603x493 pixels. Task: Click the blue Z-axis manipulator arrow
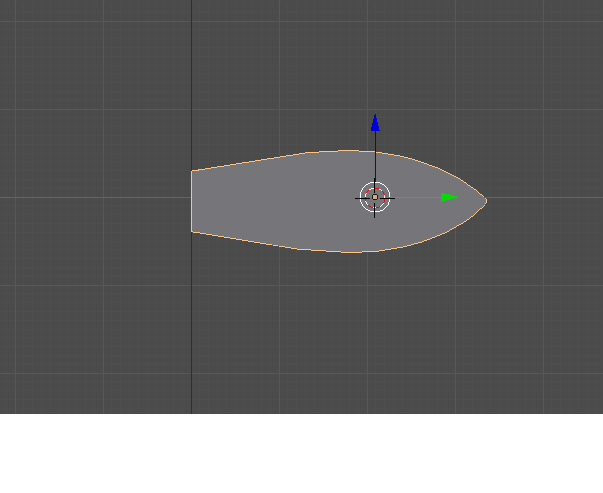[x=375, y=123]
